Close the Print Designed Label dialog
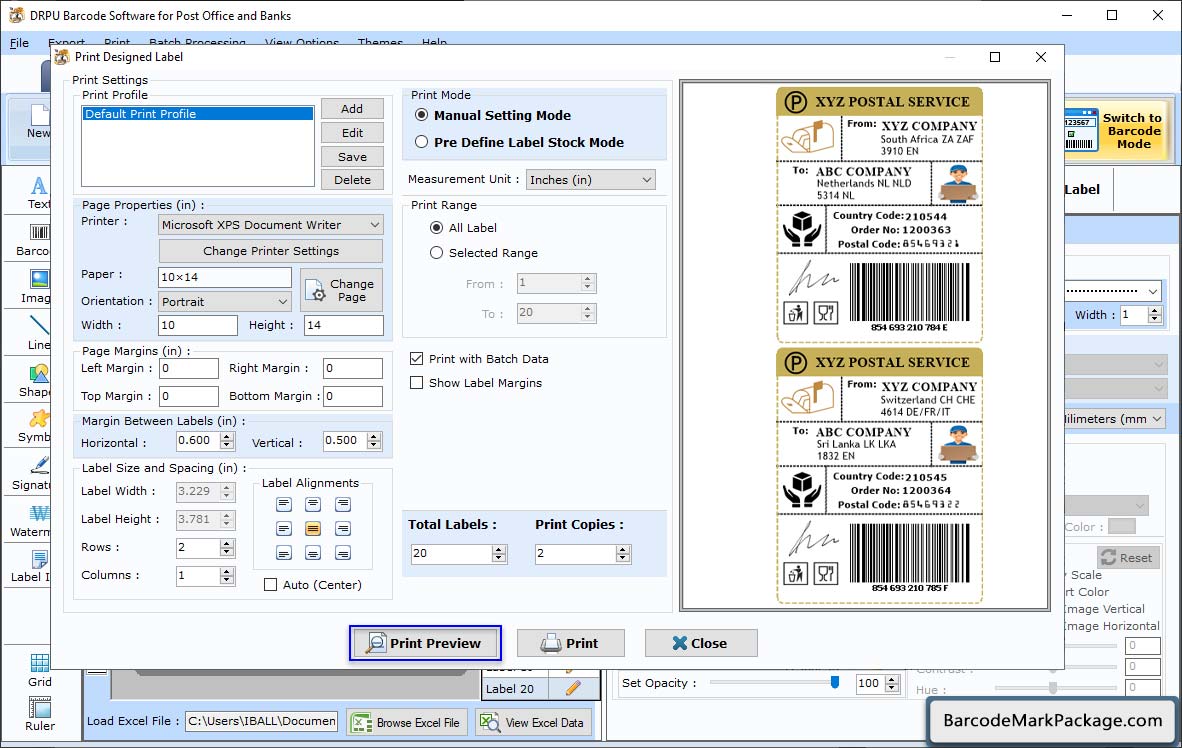The height and width of the screenshot is (748, 1182). pyautogui.click(x=701, y=643)
